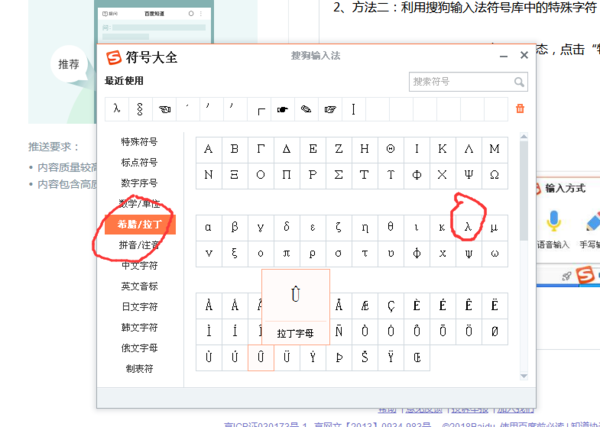Click the magnifier search icon

519,82
